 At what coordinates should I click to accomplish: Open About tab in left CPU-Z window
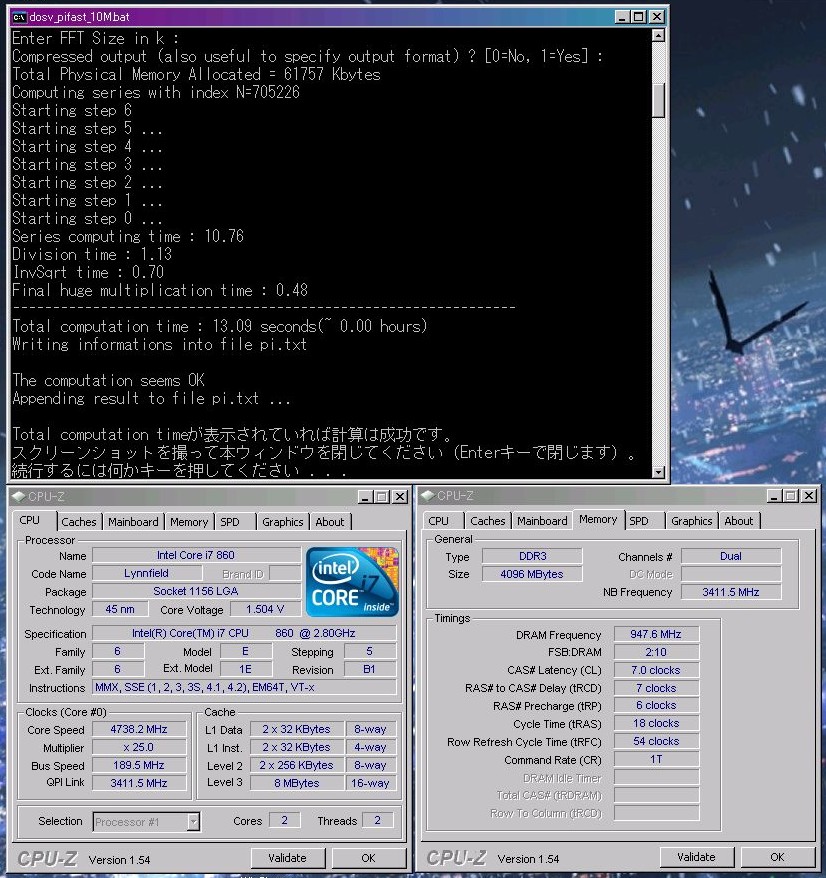tap(330, 521)
